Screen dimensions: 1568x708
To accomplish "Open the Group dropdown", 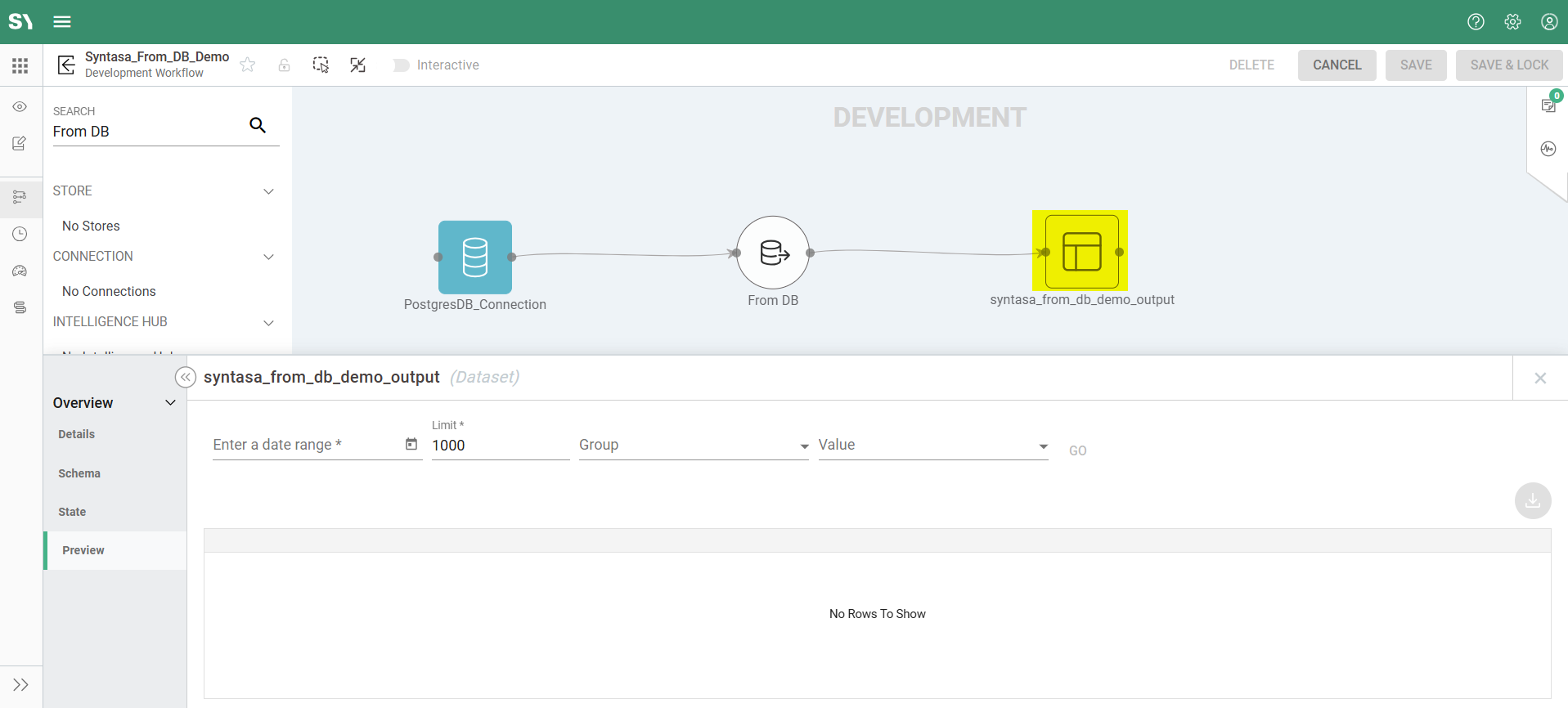I will pos(694,445).
